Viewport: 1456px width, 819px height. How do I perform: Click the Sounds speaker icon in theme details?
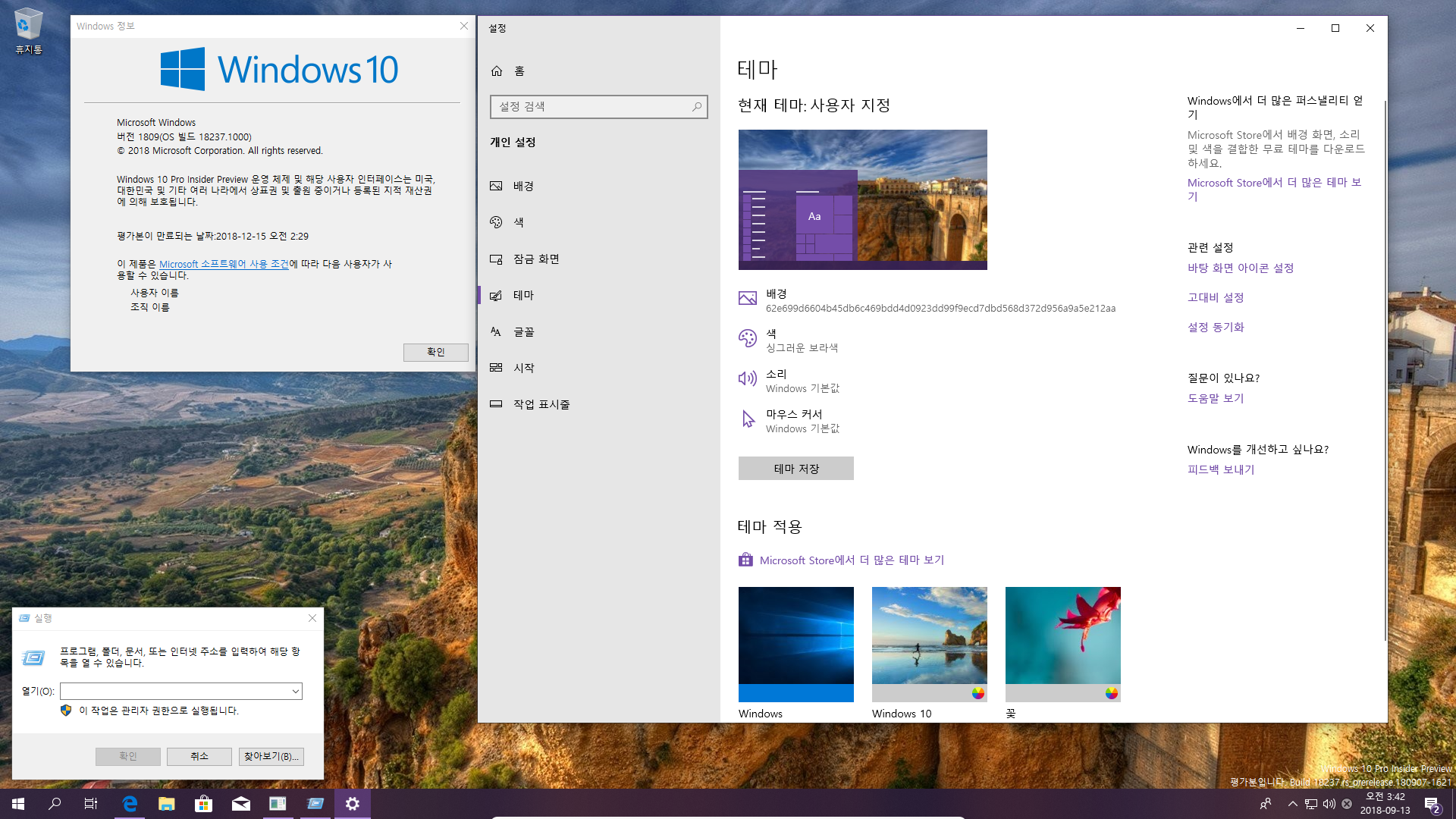click(748, 378)
